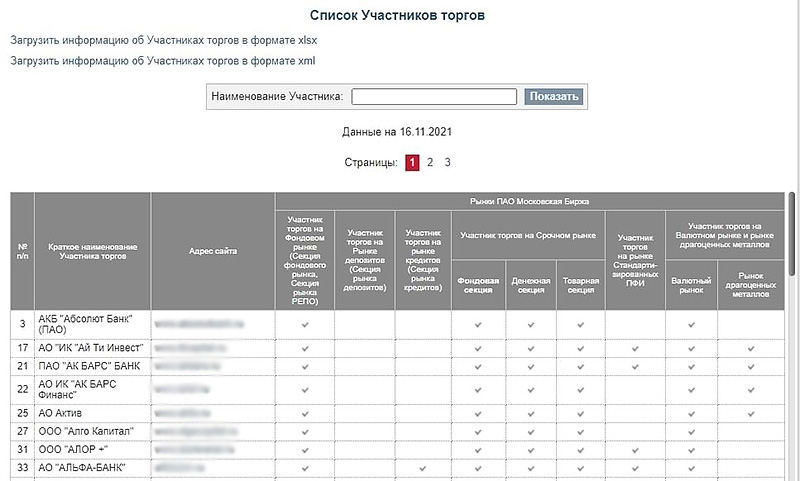Click the 'Денежная секция' column header
Screen dimensions: 800x481
[531, 286]
